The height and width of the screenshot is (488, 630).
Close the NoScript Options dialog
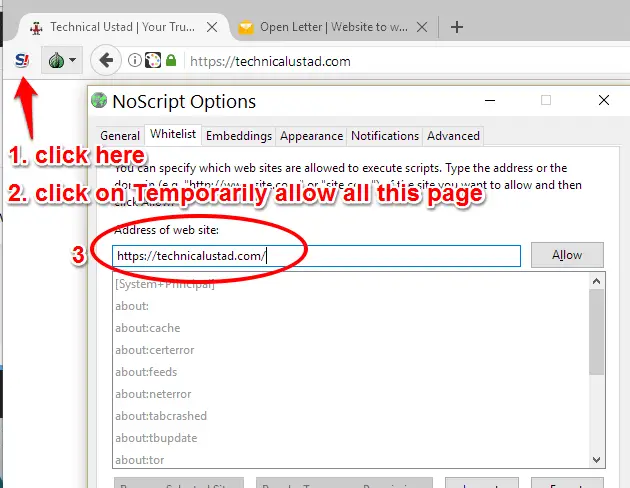click(x=604, y=100)
